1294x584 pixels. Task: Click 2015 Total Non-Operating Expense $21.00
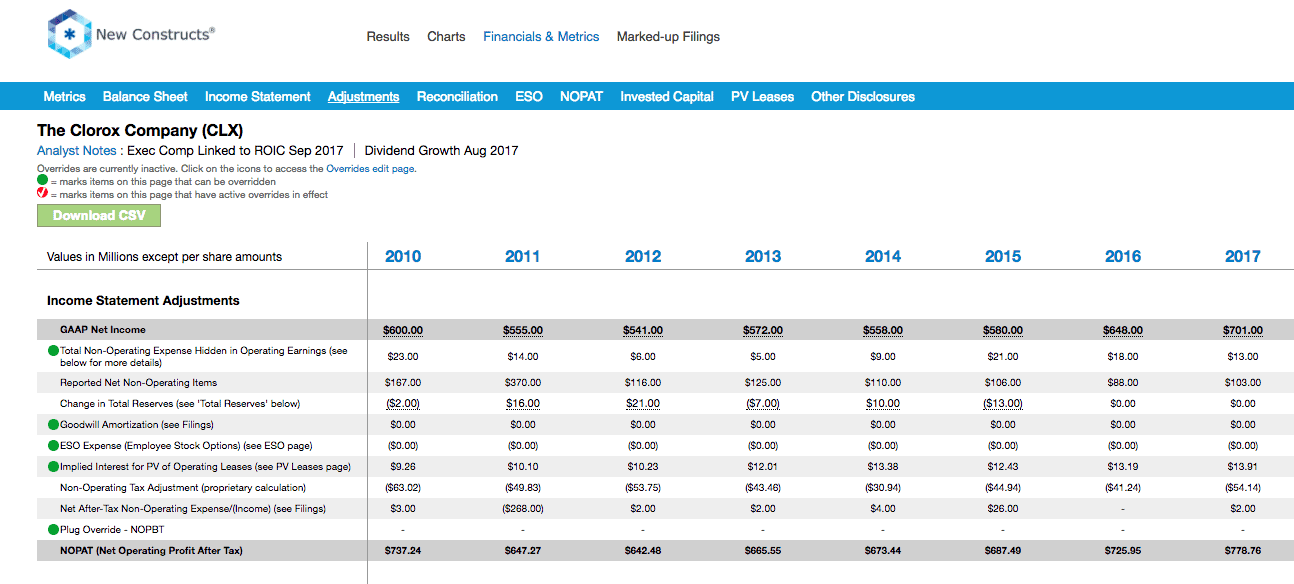(1003, 357)
